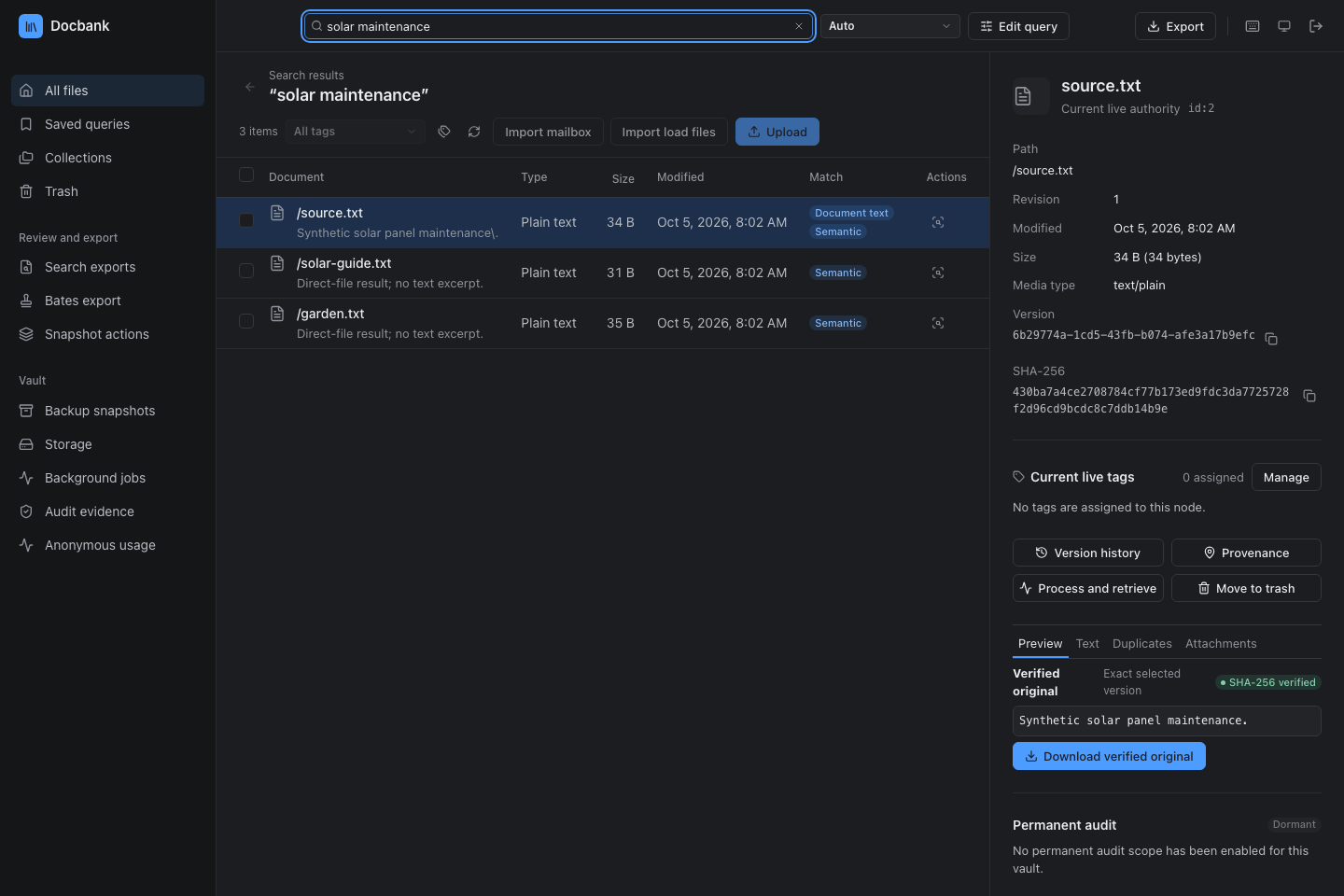Click Process and retrieve

click(1088, 588)
